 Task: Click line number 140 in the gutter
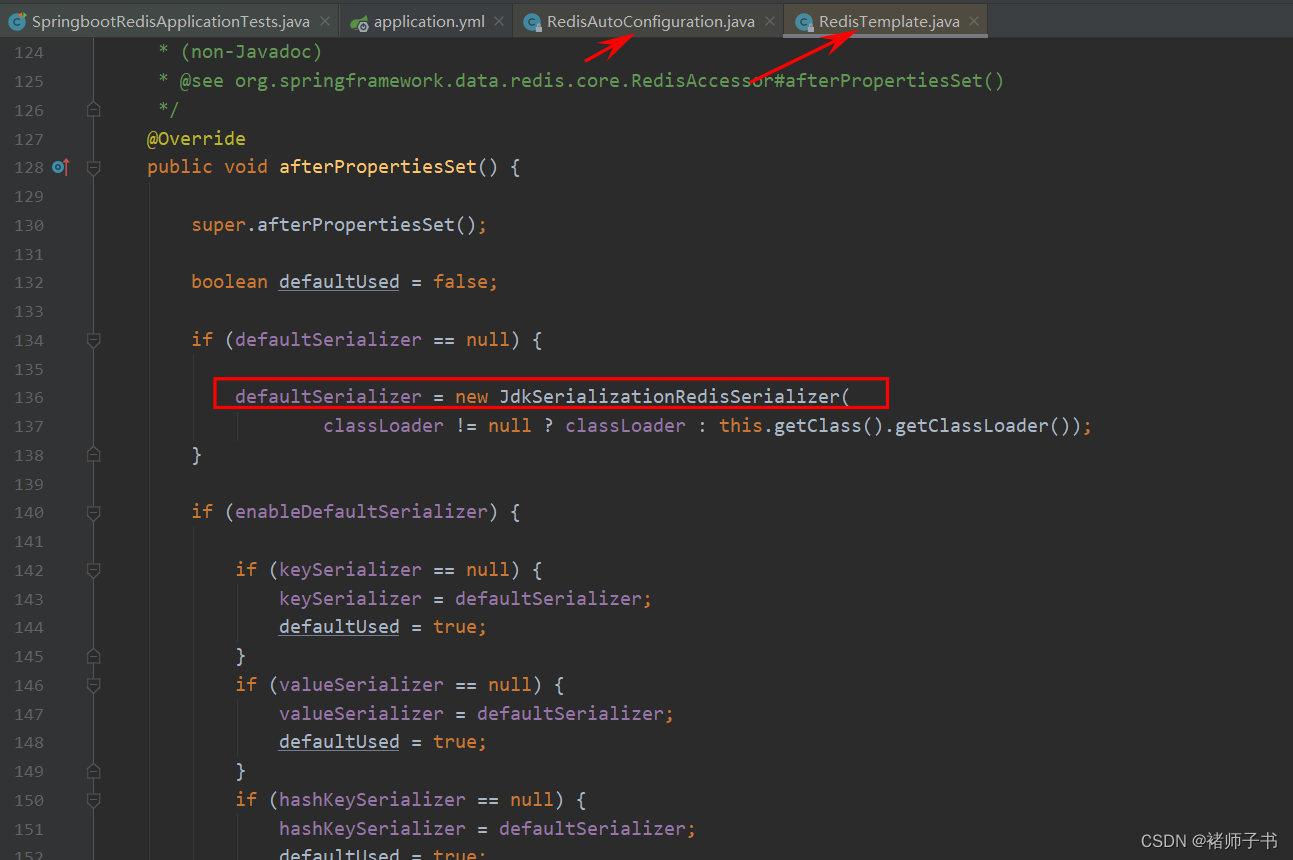[x=29, y=513]
